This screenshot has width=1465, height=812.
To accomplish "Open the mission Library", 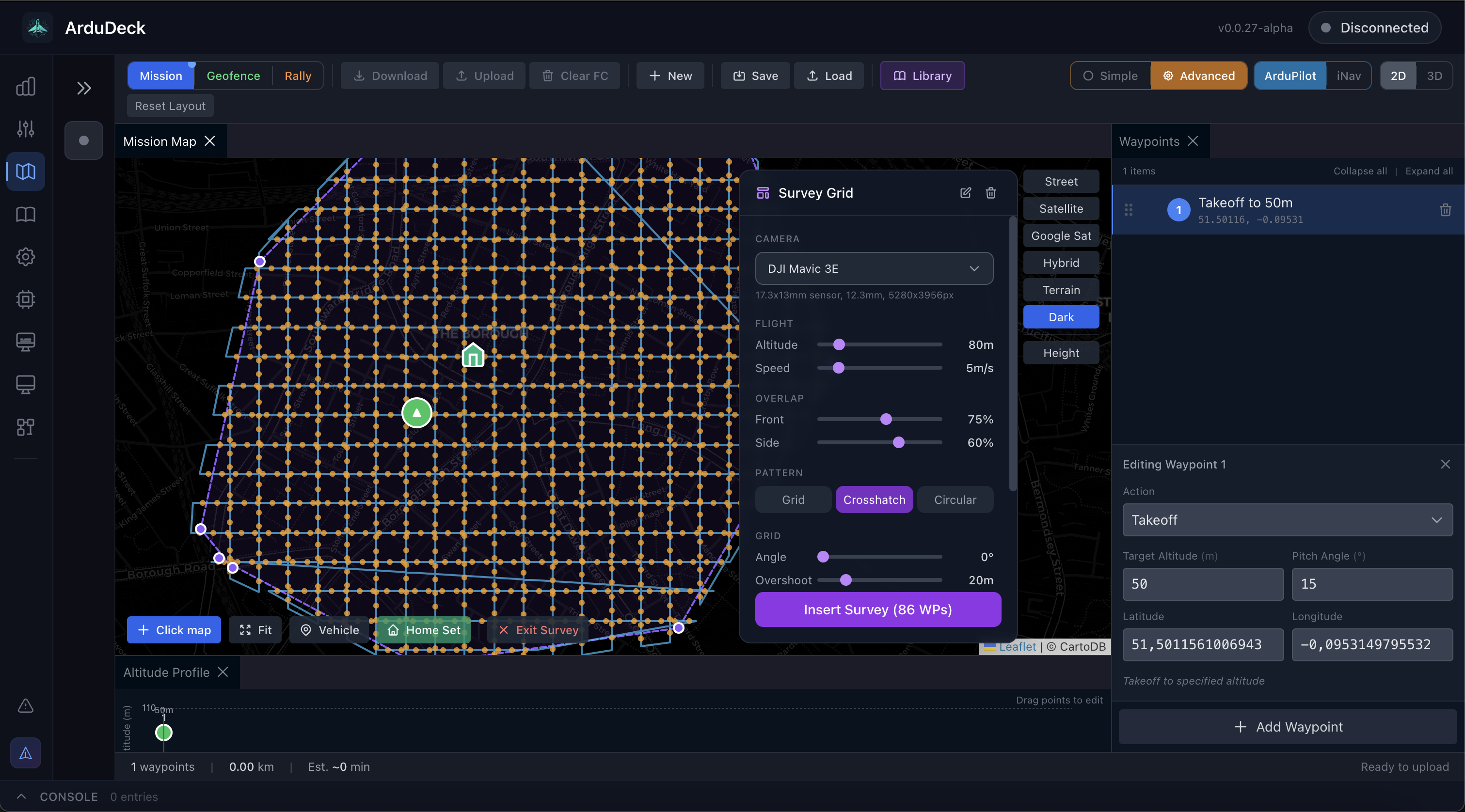I will 922,76.
